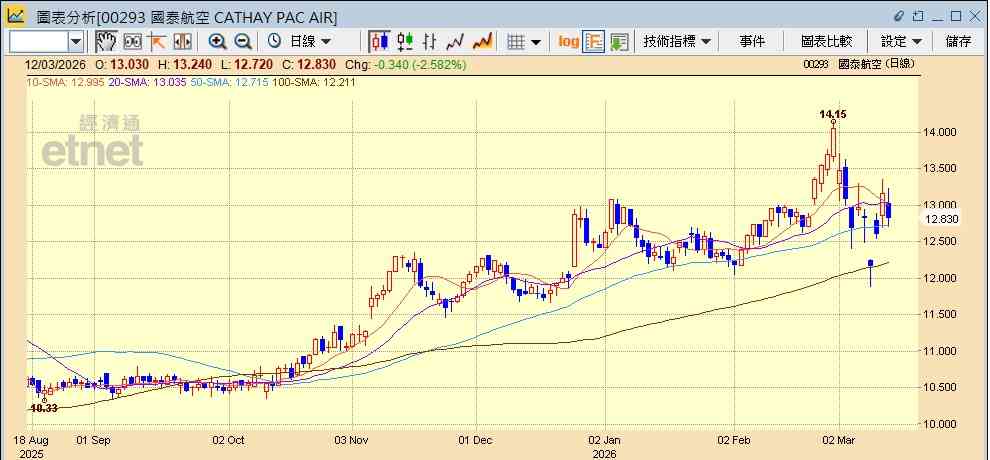
Task: Click the 圖表比較 chart compare button
Action: [826, 42]
